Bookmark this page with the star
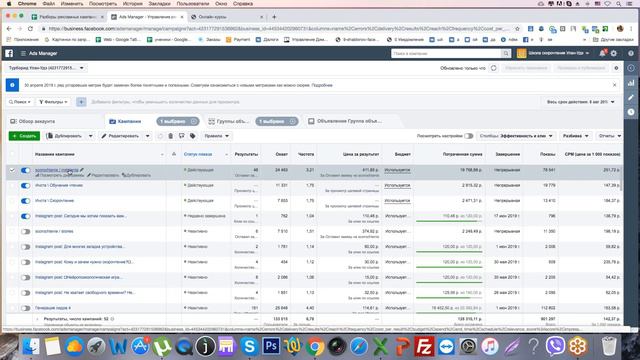The image size is (640, 360). click(x=517, y=29)
